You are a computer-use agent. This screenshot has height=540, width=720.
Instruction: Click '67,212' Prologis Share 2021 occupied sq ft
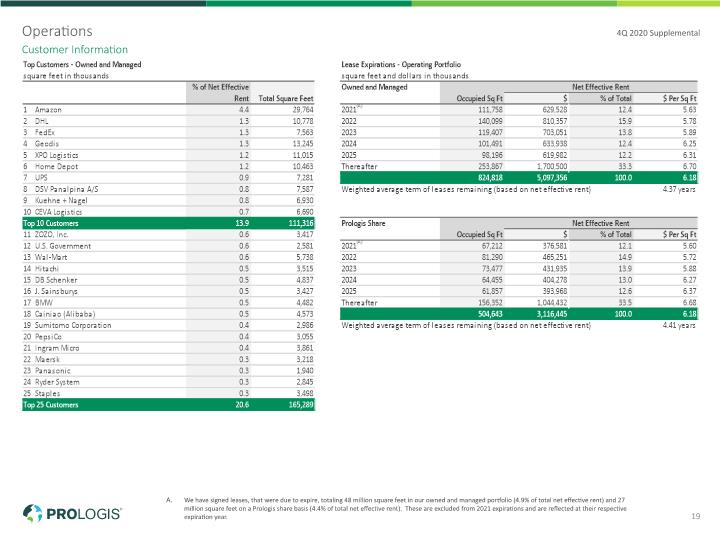492,246
